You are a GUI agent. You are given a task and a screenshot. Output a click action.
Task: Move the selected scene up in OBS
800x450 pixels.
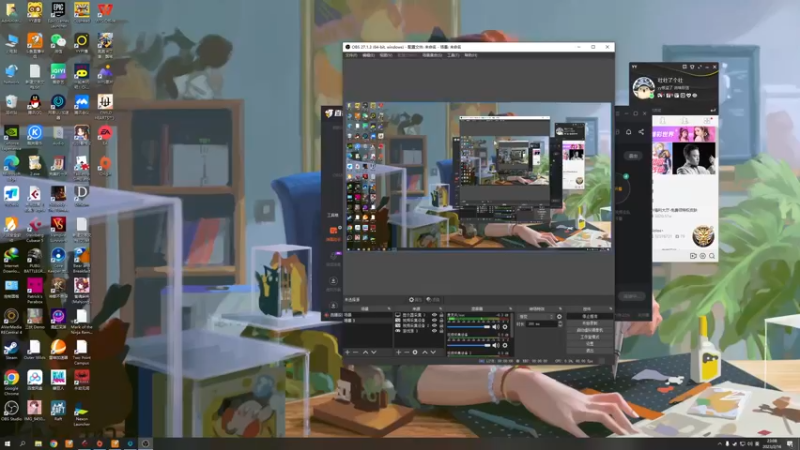coord(365,352)
